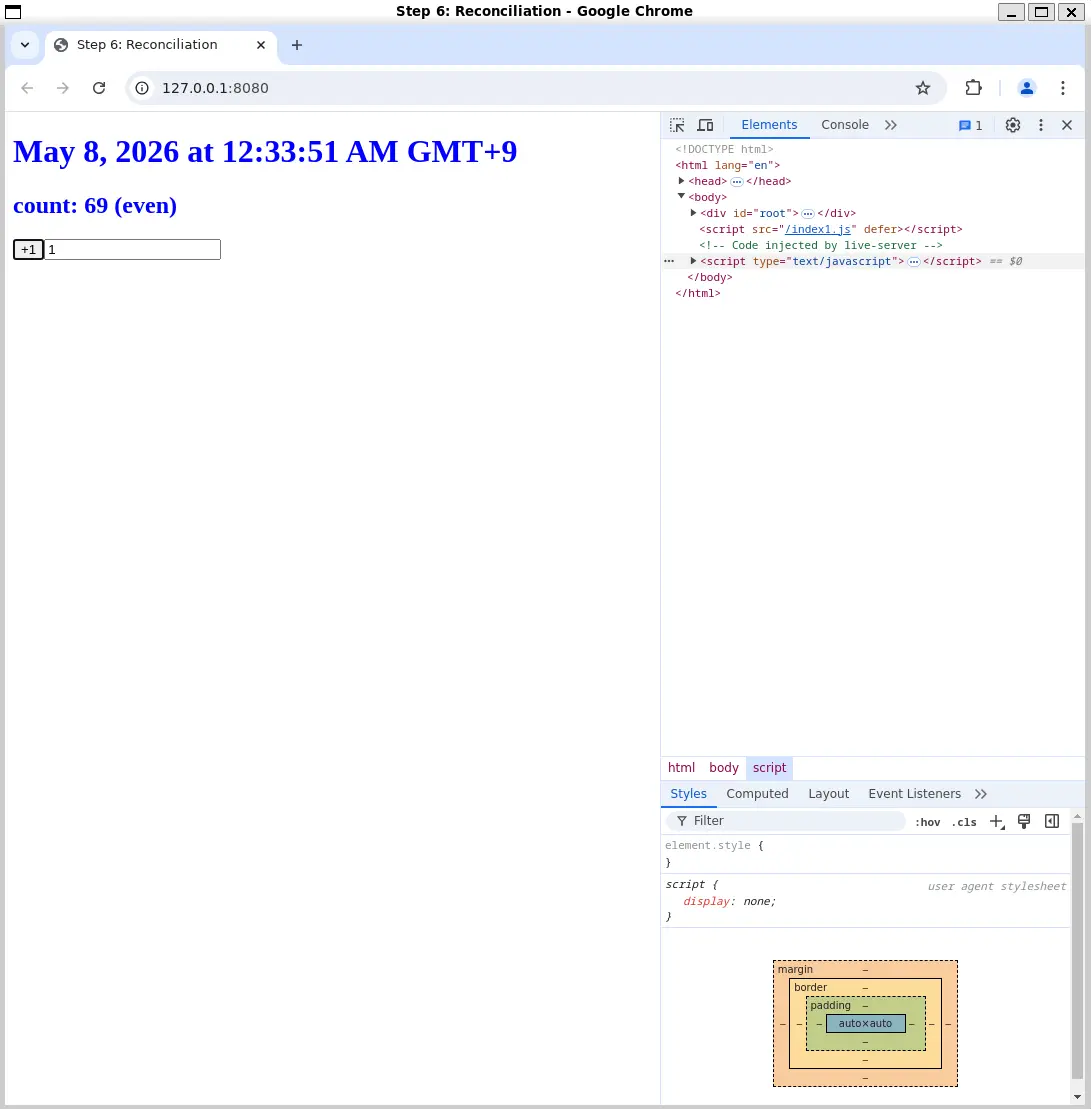Go forward to next page
This screenshot has width=1091, height=1109.
63,88
